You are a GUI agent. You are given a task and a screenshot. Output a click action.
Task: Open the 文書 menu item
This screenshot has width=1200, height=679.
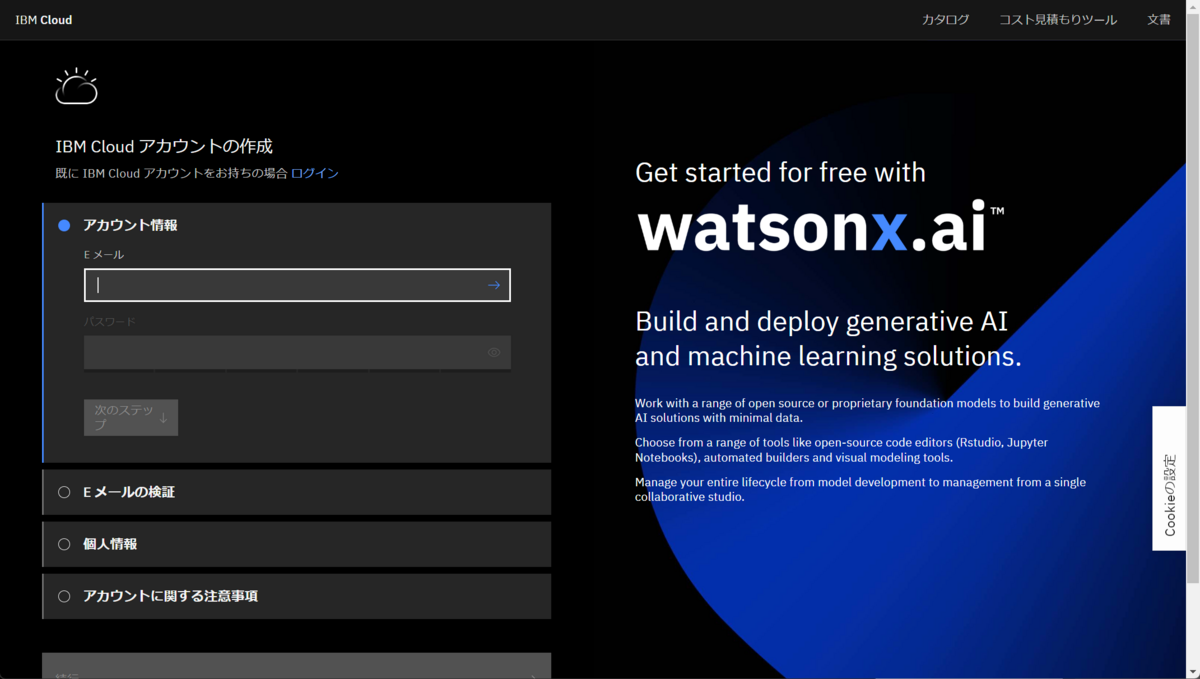coord(1159,20)
